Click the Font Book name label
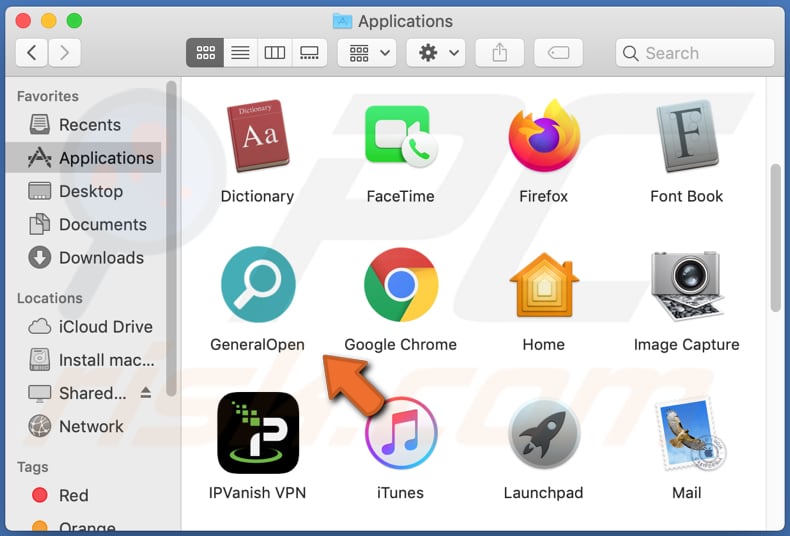790x536 pixels. click(x=687, y=196)
